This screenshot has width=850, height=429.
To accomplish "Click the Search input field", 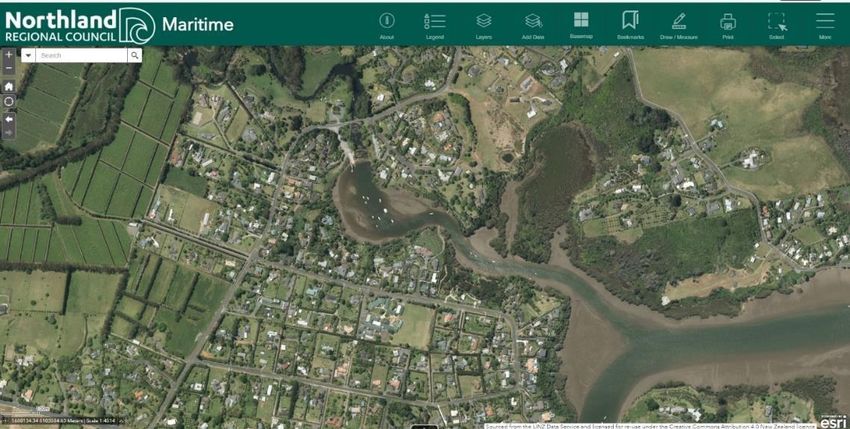I will tap(80, 56).
